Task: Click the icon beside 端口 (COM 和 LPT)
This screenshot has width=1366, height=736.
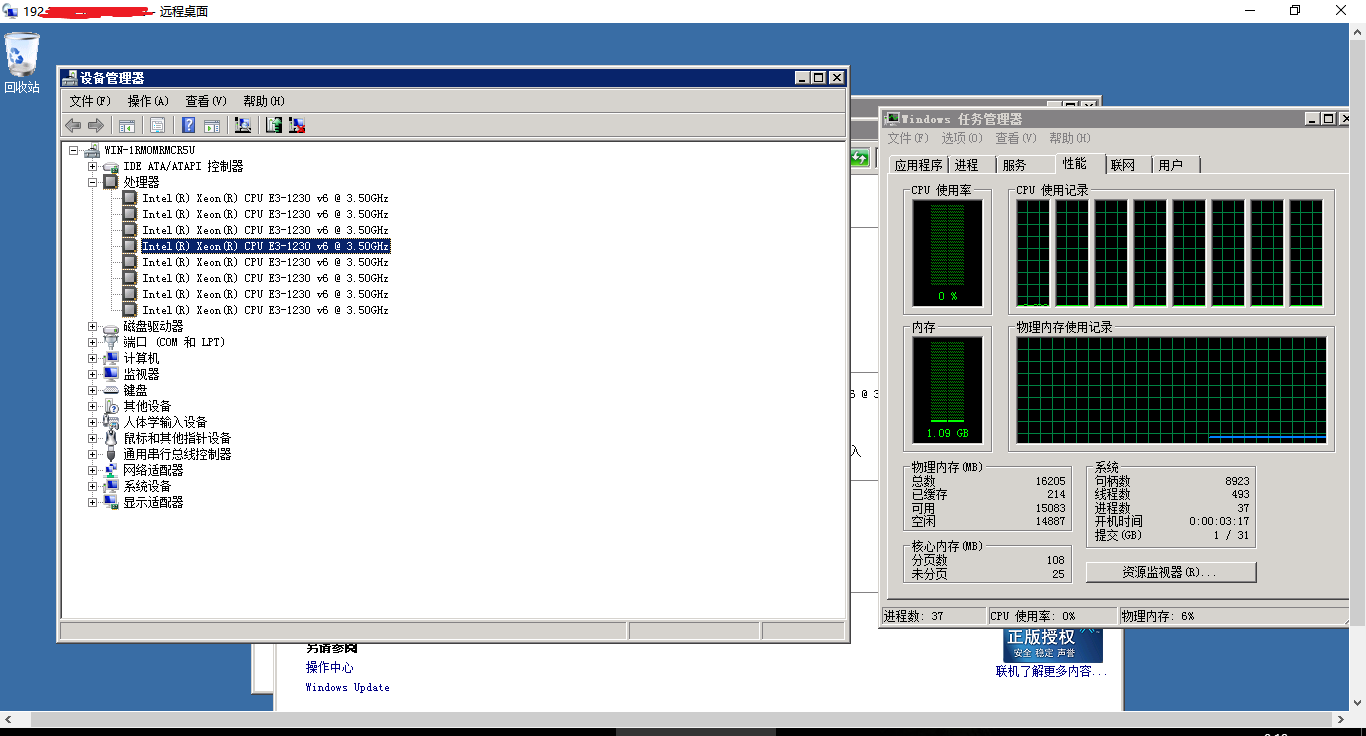Action: click(111, 342)
